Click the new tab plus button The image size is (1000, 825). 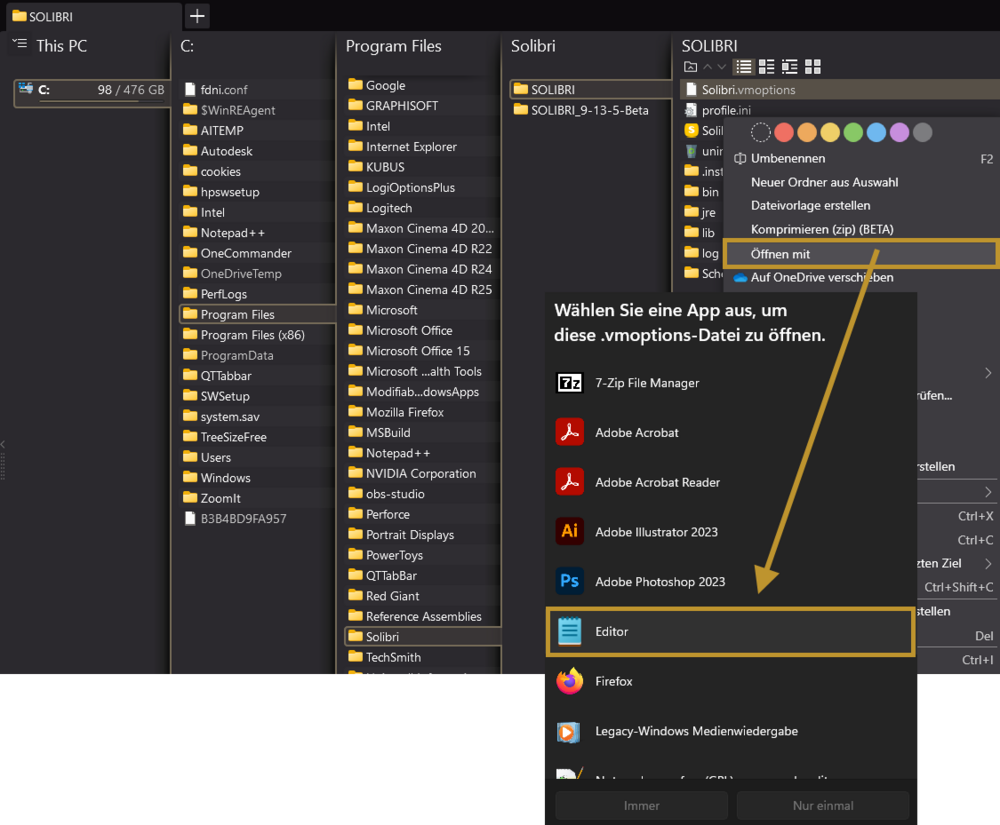click(197, 16)
